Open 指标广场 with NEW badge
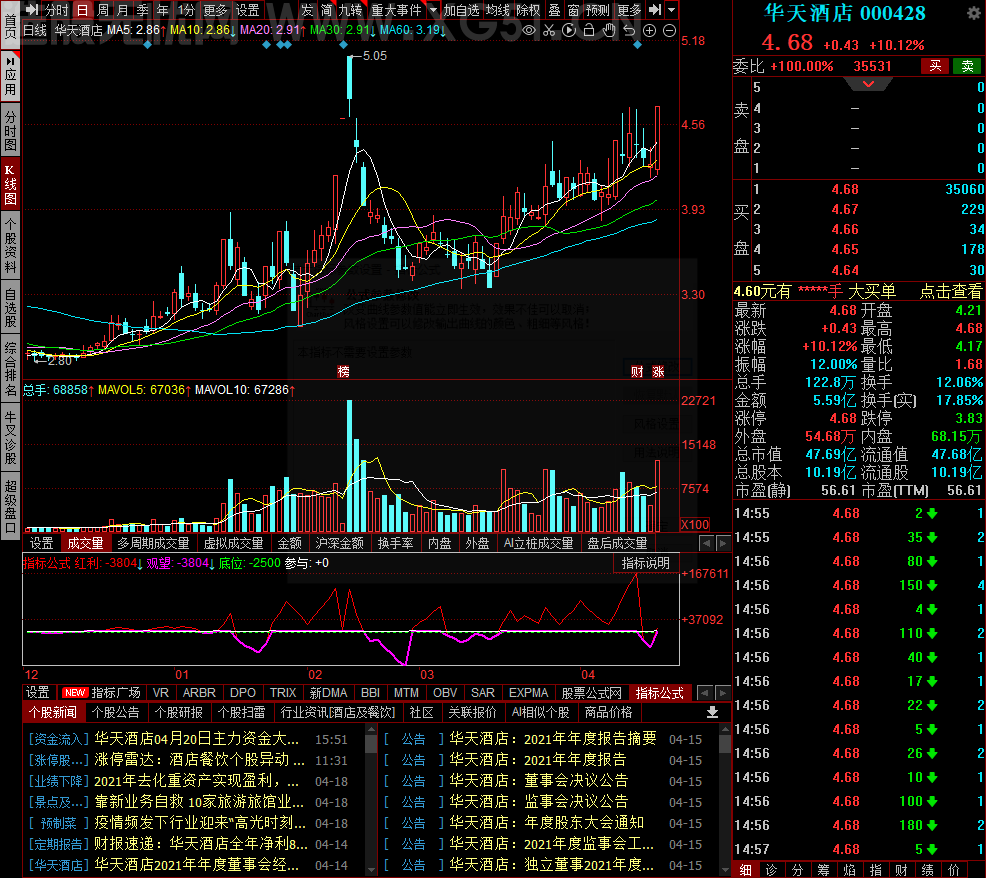 101,692
